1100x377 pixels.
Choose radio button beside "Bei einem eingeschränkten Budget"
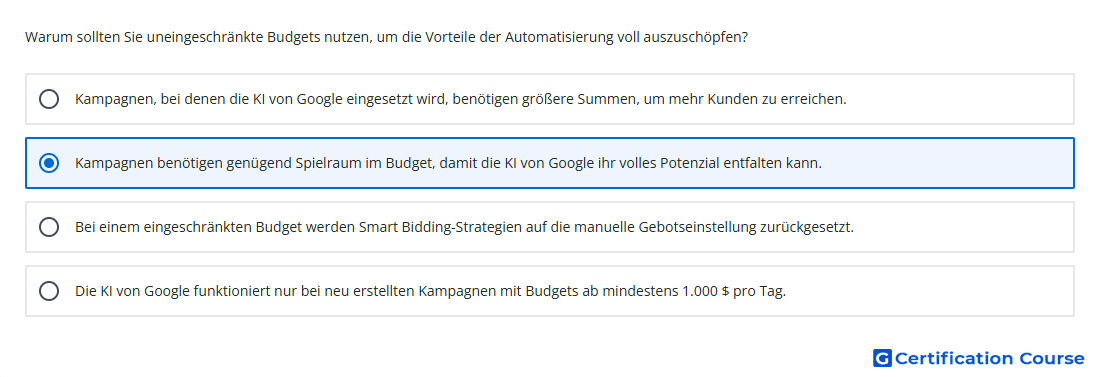[49, 227]
